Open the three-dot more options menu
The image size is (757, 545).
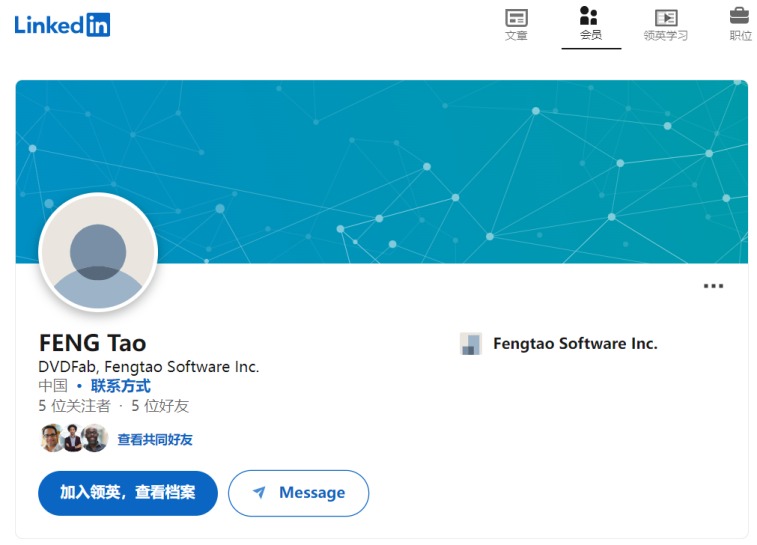tap(713, 286)
